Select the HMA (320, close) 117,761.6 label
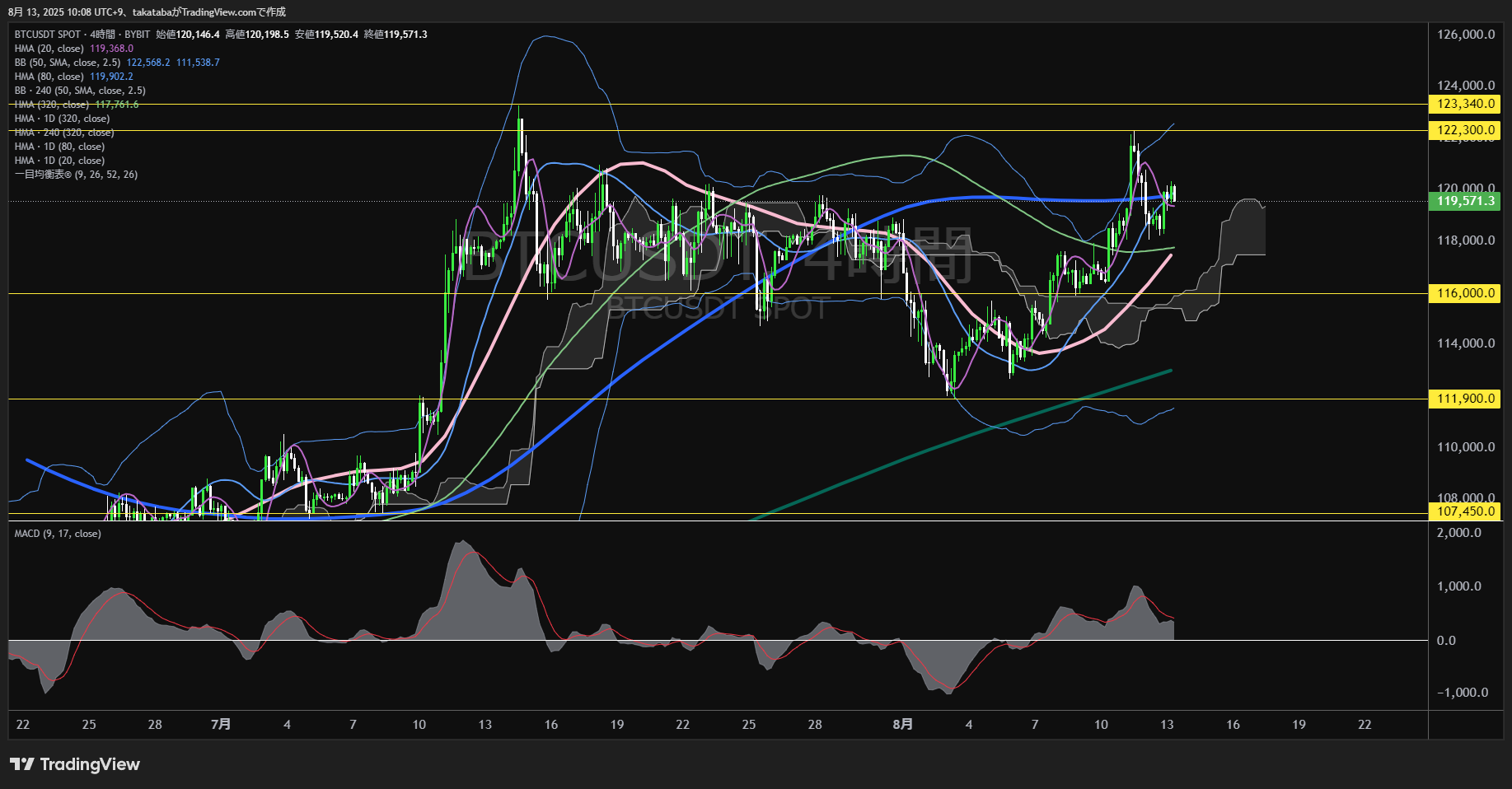 coord(77,105)
